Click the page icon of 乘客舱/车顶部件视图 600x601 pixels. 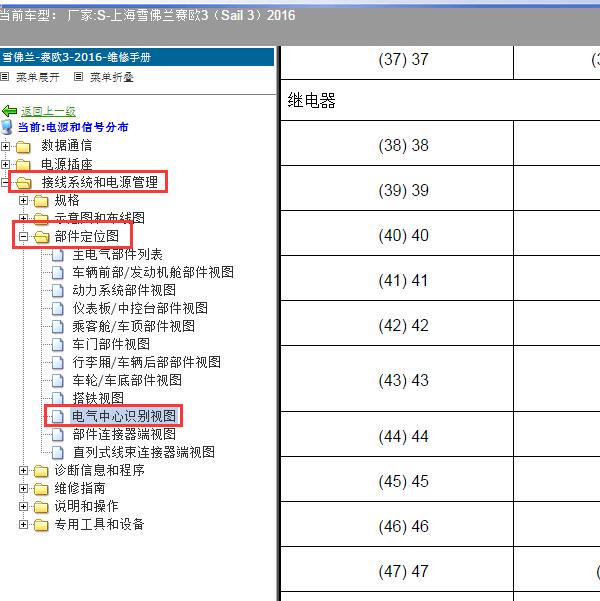click(x=58, y=327)
